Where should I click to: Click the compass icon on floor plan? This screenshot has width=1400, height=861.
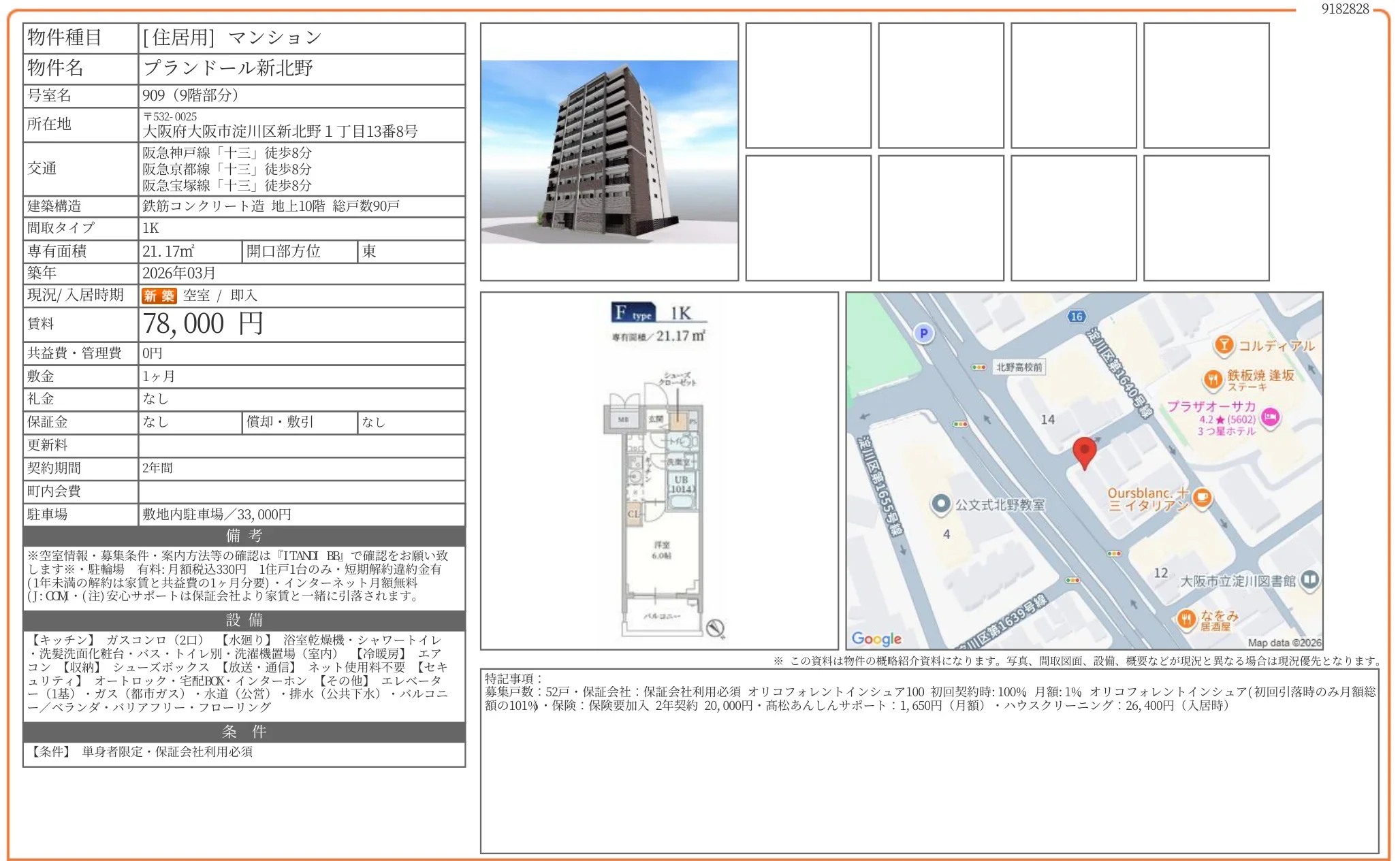(714, 628)
